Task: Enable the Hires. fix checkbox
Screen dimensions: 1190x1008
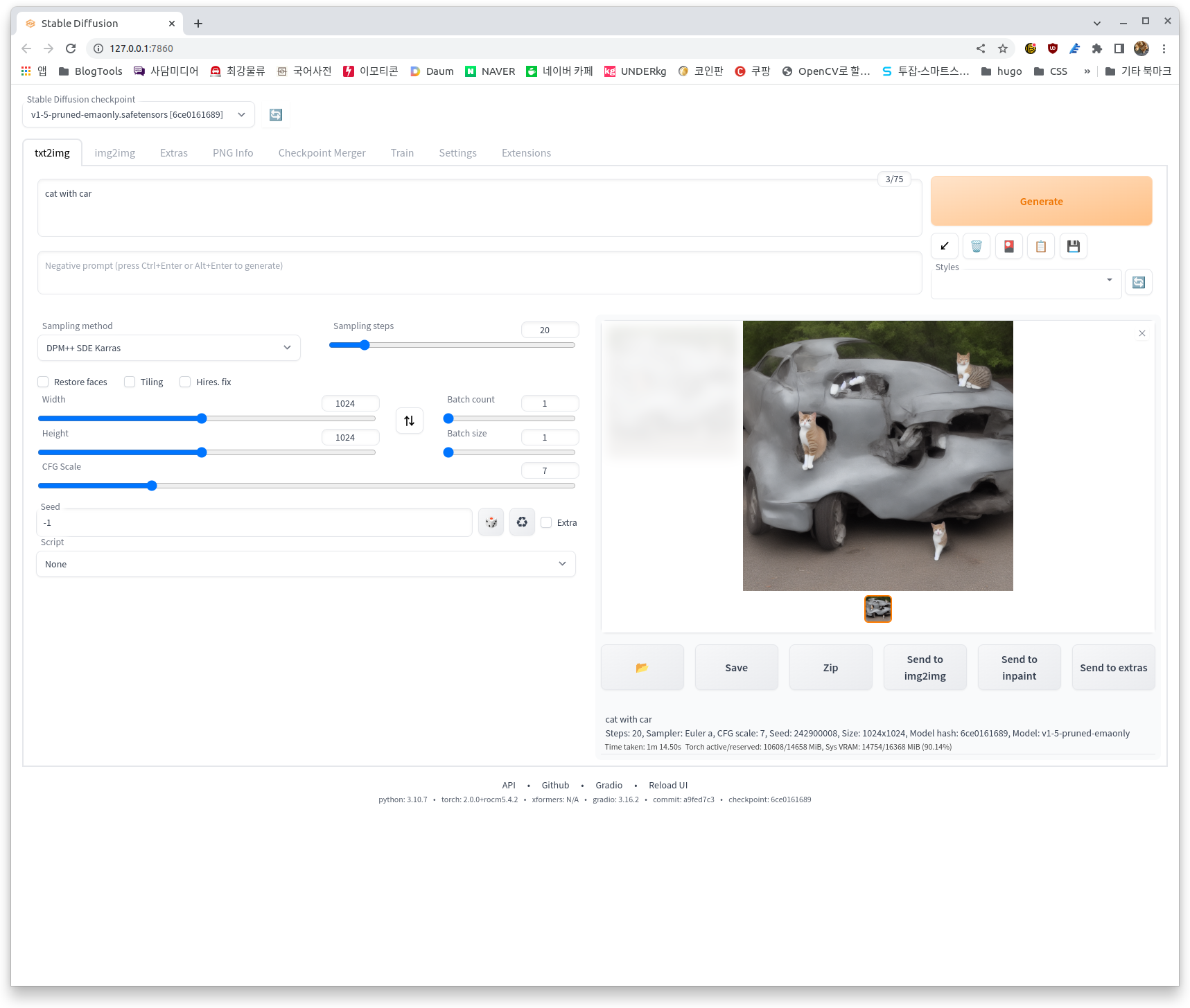Action: click(x=185, y=382)
